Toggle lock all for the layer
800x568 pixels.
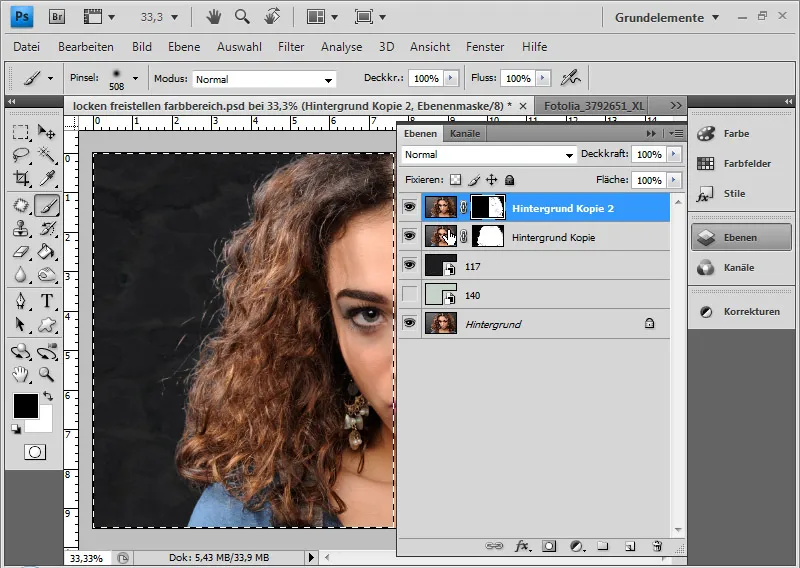(509, 180)
